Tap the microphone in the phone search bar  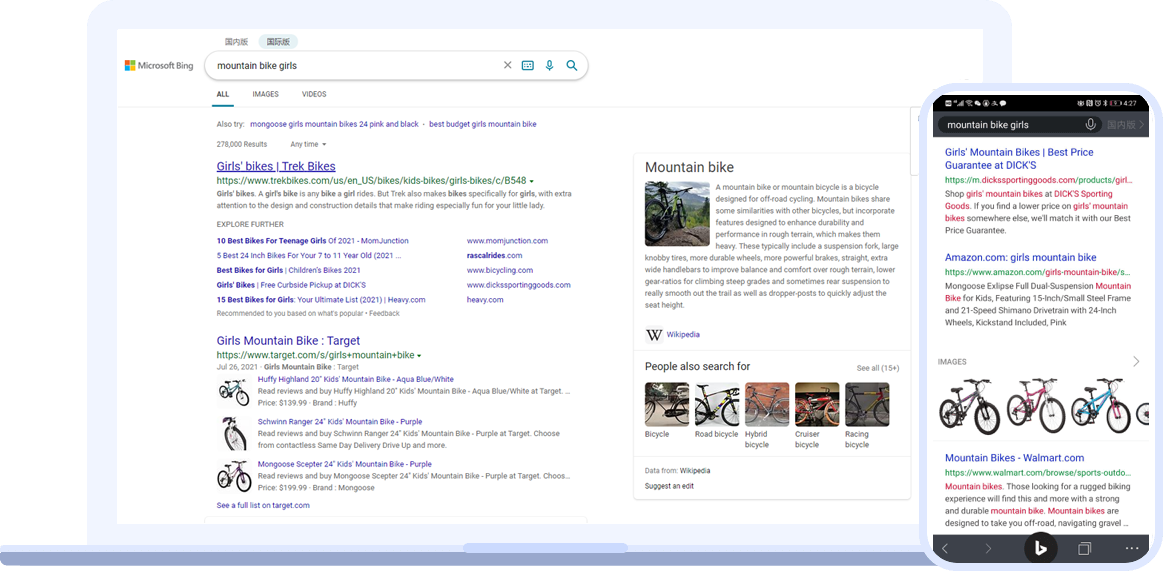pyautogui.click(x=1091, y=125)
